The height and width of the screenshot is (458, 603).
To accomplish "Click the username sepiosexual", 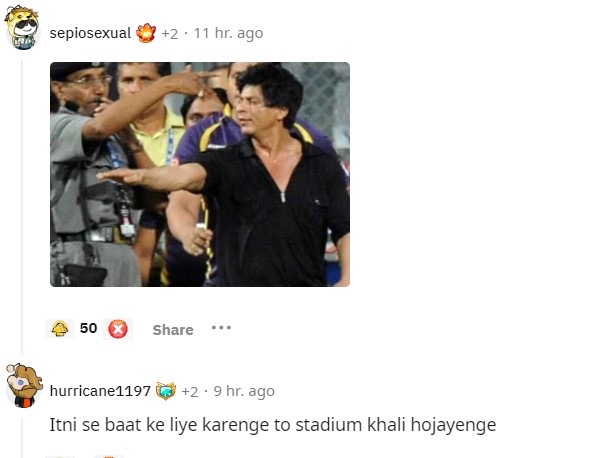I will (x=90, y=33).
